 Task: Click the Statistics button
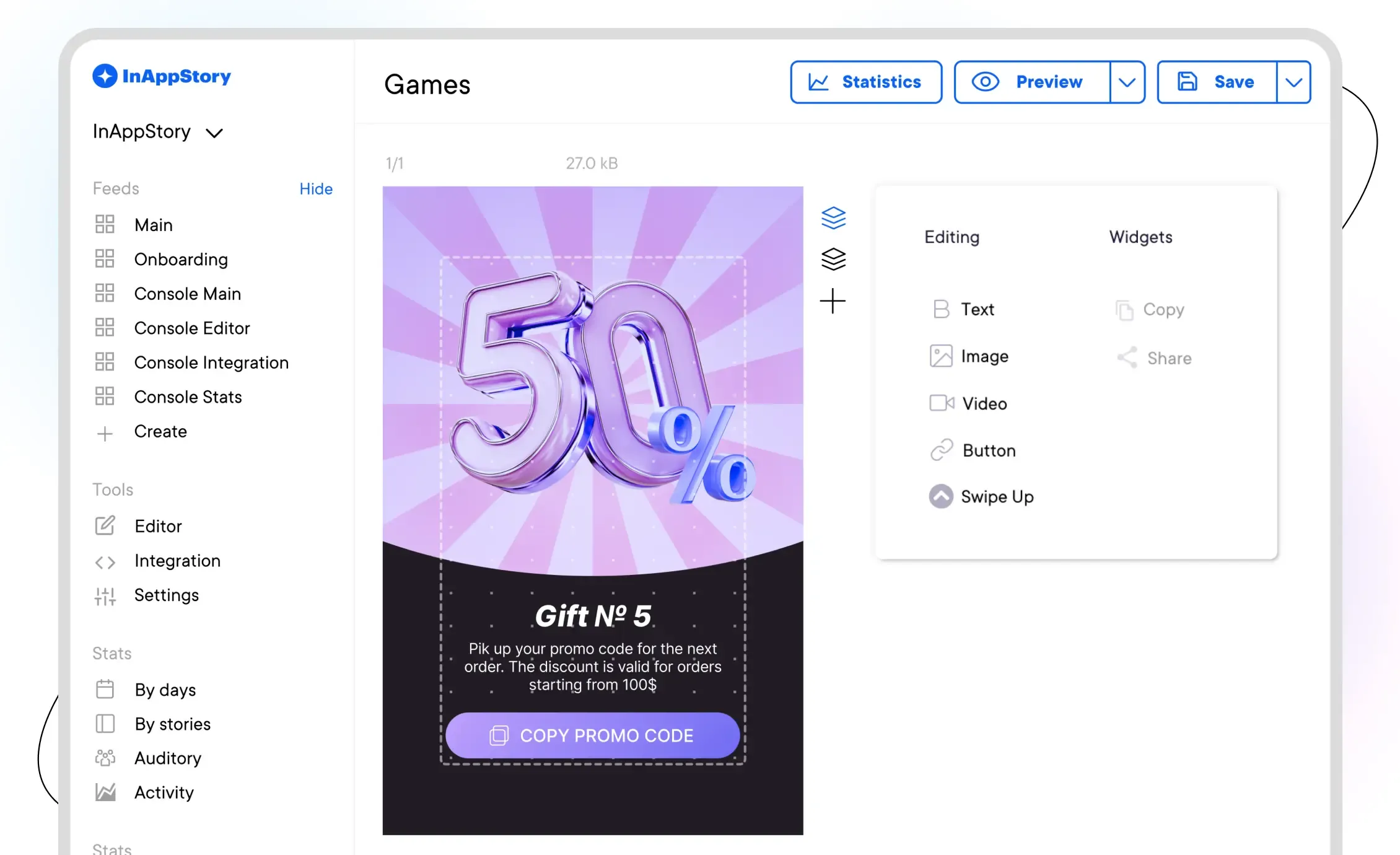click(866, 82)
